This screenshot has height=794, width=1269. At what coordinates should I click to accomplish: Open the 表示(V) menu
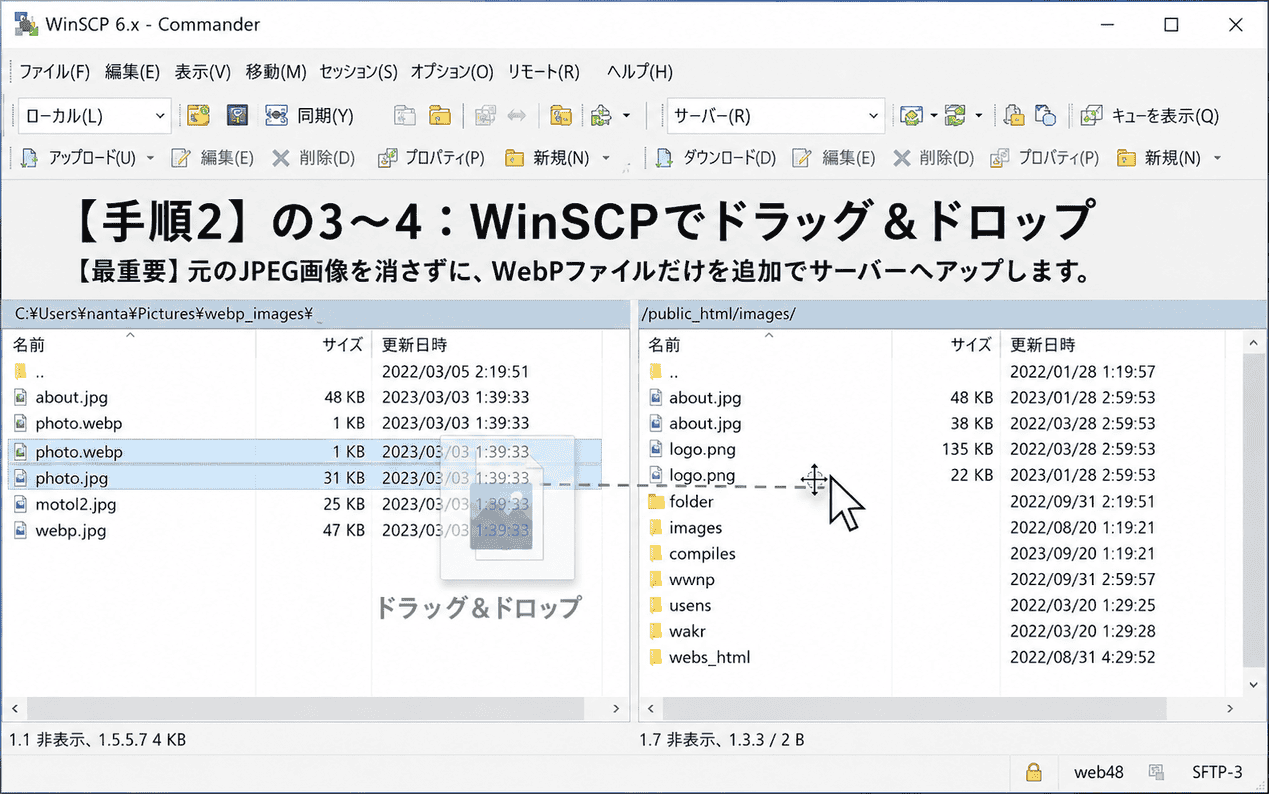tap(203, 72)
